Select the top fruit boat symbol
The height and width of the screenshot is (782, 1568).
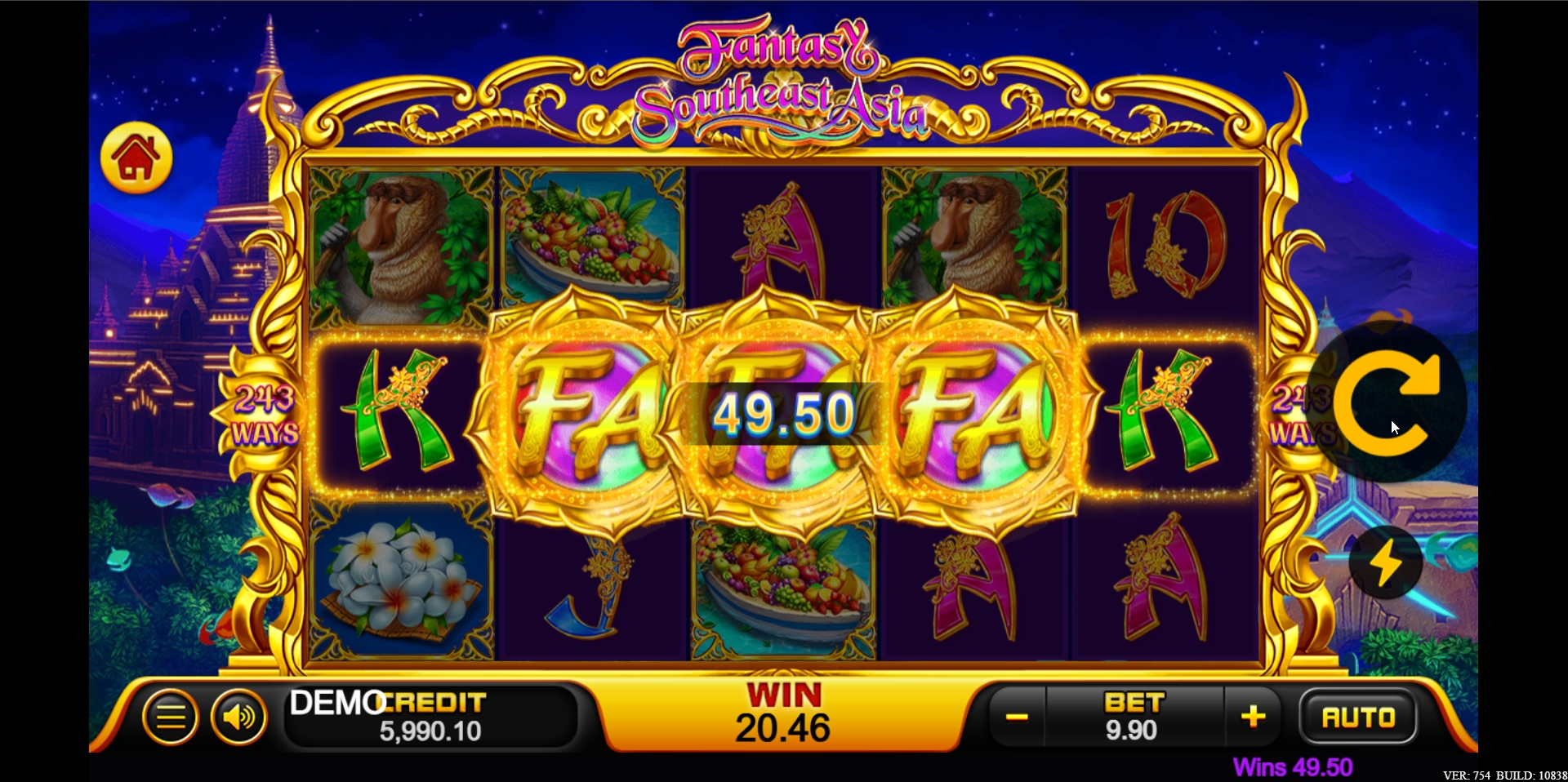[592, 237]
